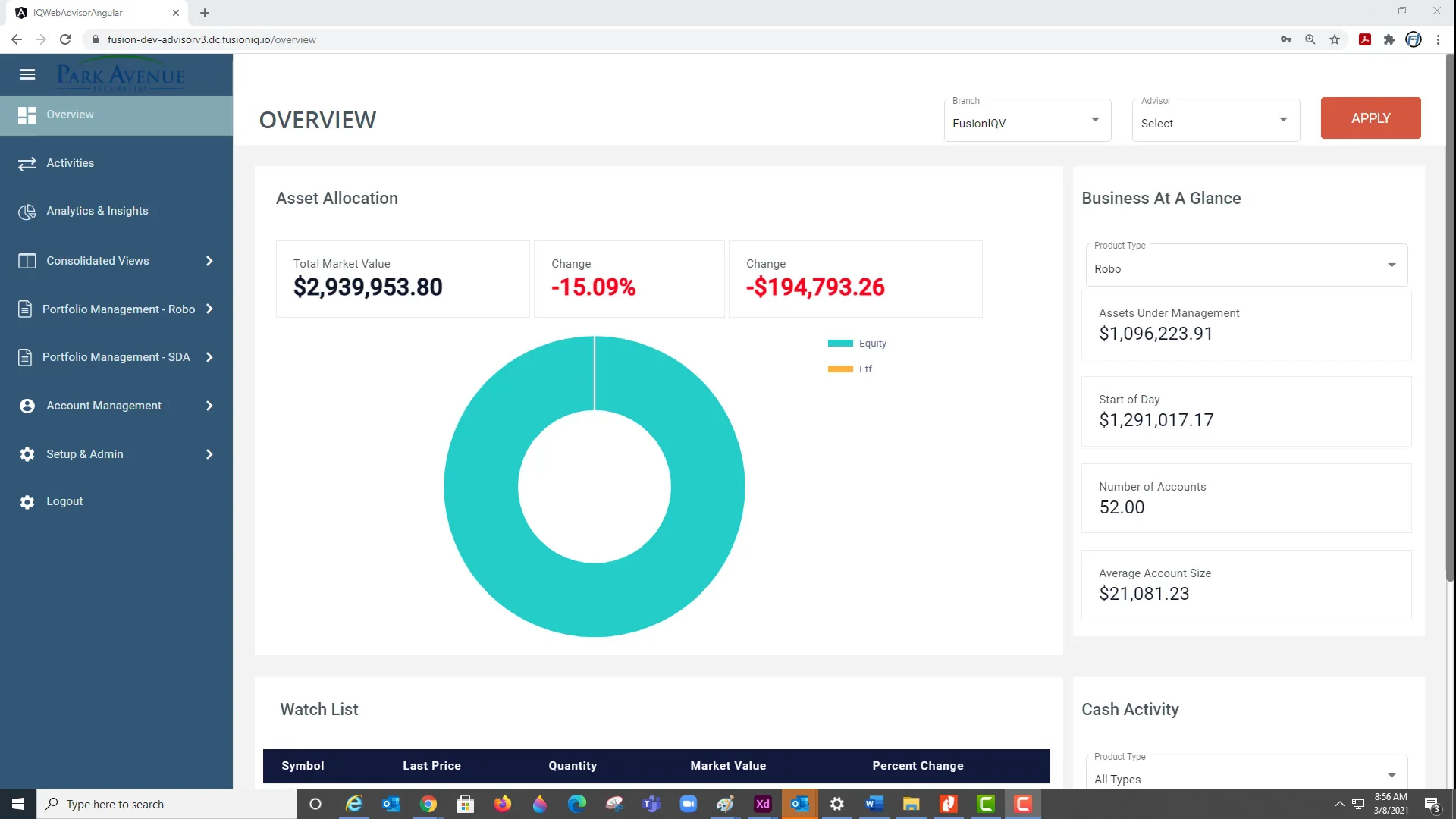1456x819 pixels.
Task: Expand the Portfolio Management - Robo chevron
Action: pos(209,309)
